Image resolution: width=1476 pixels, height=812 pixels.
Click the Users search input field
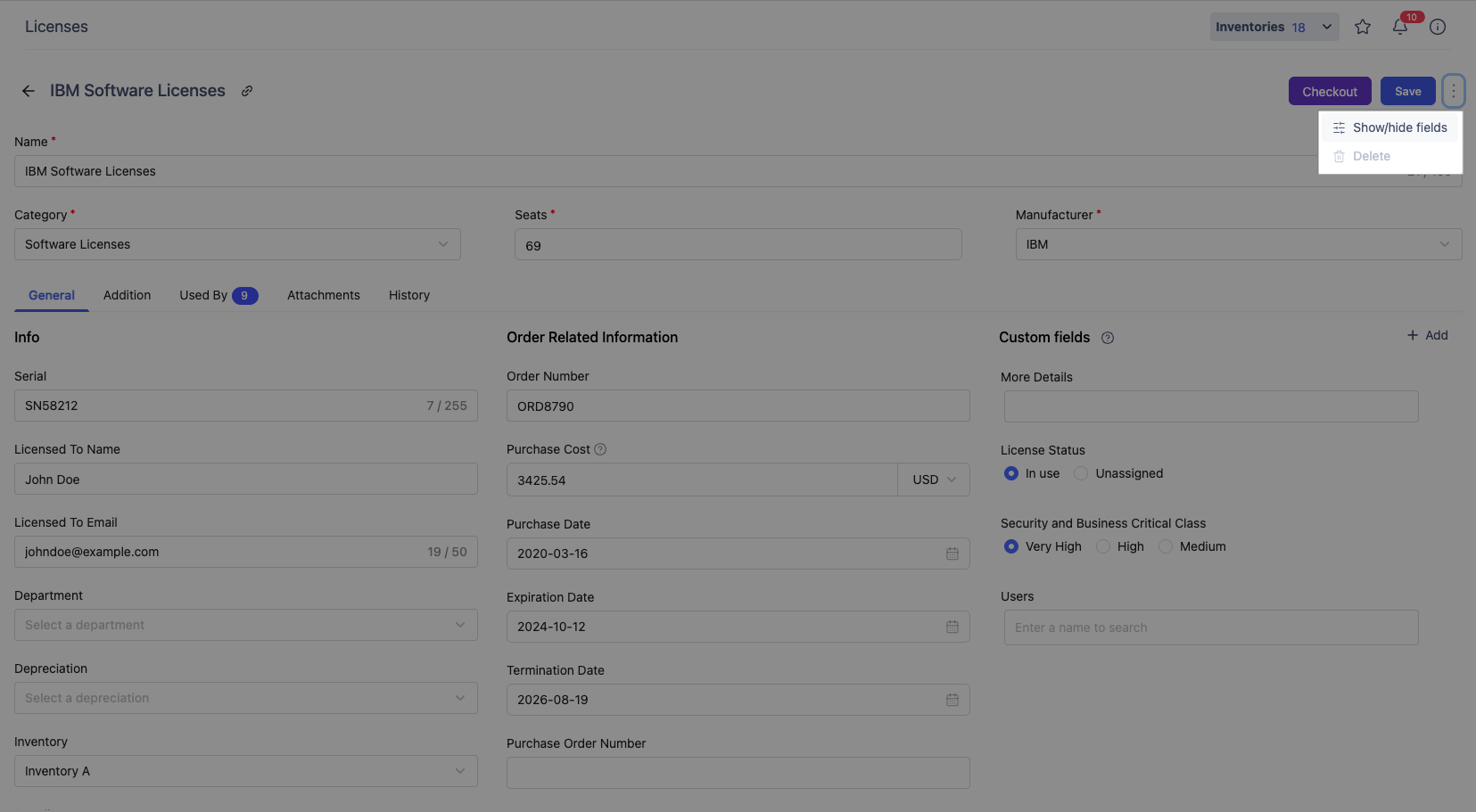[x=1210, y=627]
